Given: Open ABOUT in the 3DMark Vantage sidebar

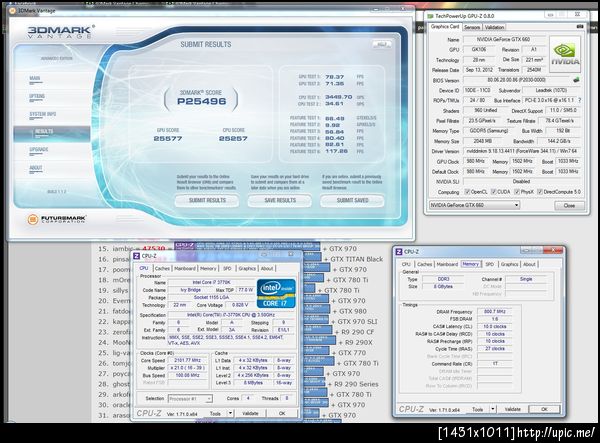Looking at the screenshot, I should point(36,168).
